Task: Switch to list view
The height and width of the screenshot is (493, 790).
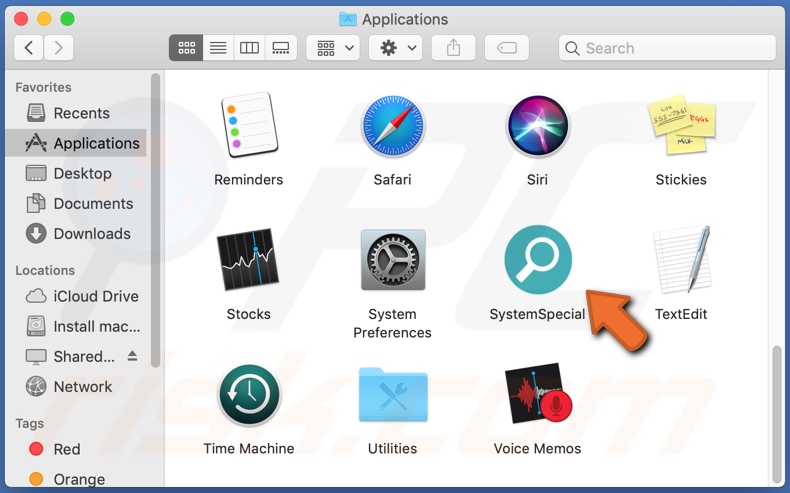Action: [218, 48]
